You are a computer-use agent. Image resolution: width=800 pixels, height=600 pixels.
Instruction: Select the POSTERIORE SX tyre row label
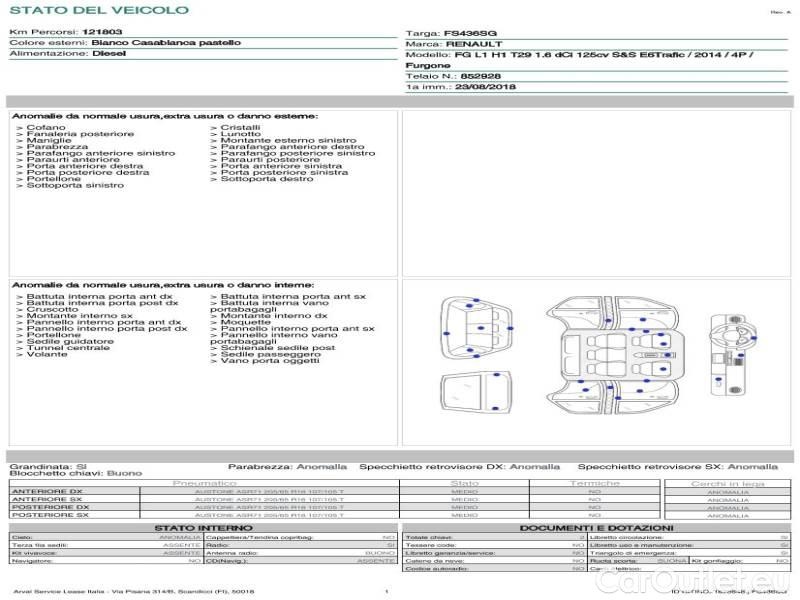[x=48, y=515]
